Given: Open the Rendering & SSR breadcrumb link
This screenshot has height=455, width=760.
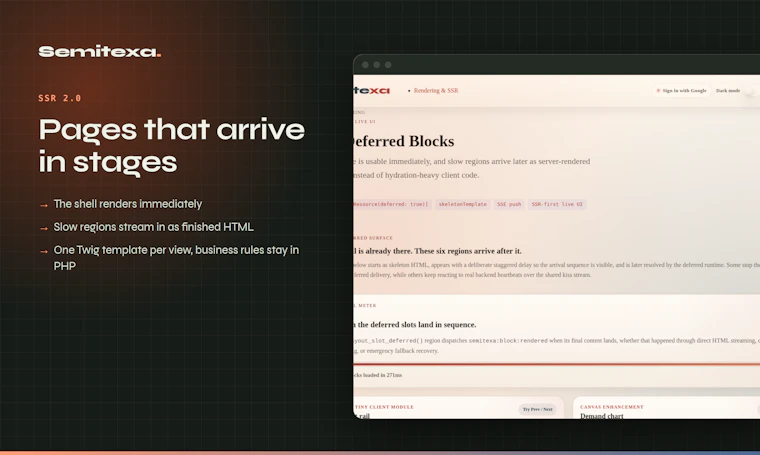Looking at the screenshot, I should (x=436, y=91).
